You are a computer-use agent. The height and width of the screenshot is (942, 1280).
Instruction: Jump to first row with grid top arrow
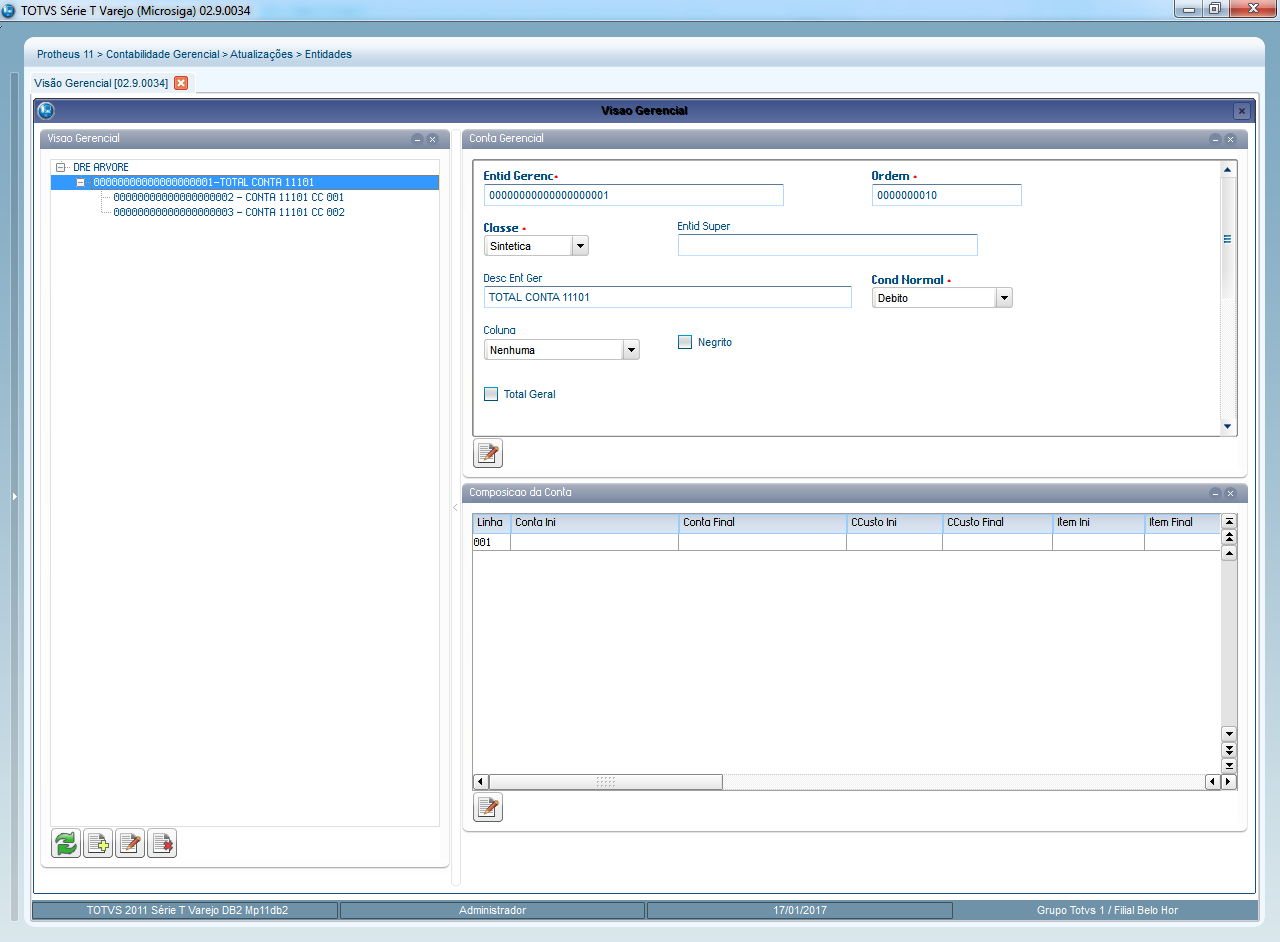(x=1230, y=521)
